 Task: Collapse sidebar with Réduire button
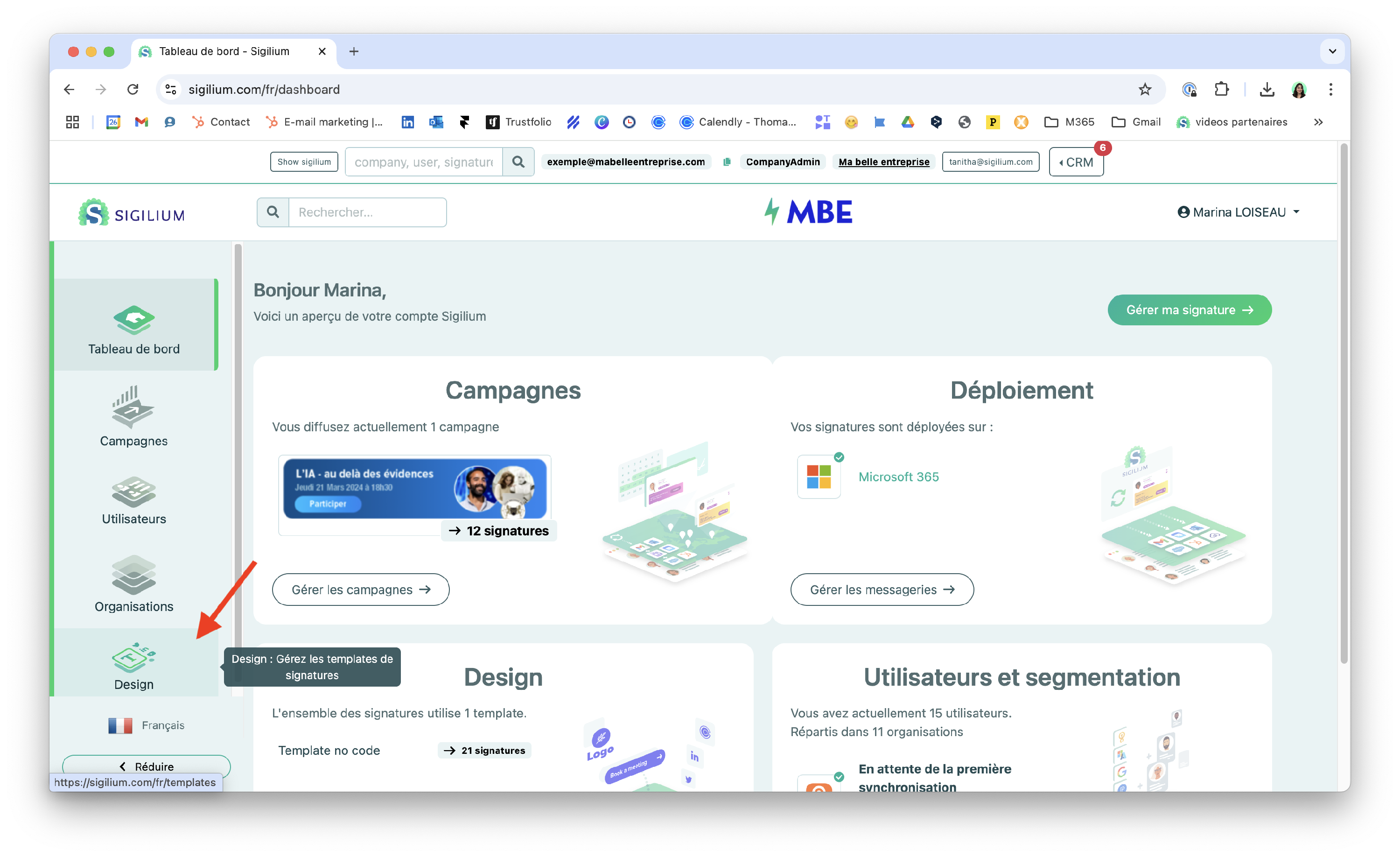click(147, 766)
